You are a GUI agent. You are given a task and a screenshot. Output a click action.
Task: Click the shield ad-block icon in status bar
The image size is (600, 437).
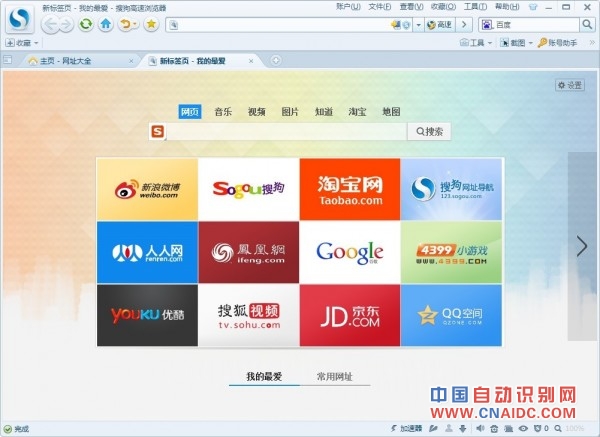click(x=537, y=428)
